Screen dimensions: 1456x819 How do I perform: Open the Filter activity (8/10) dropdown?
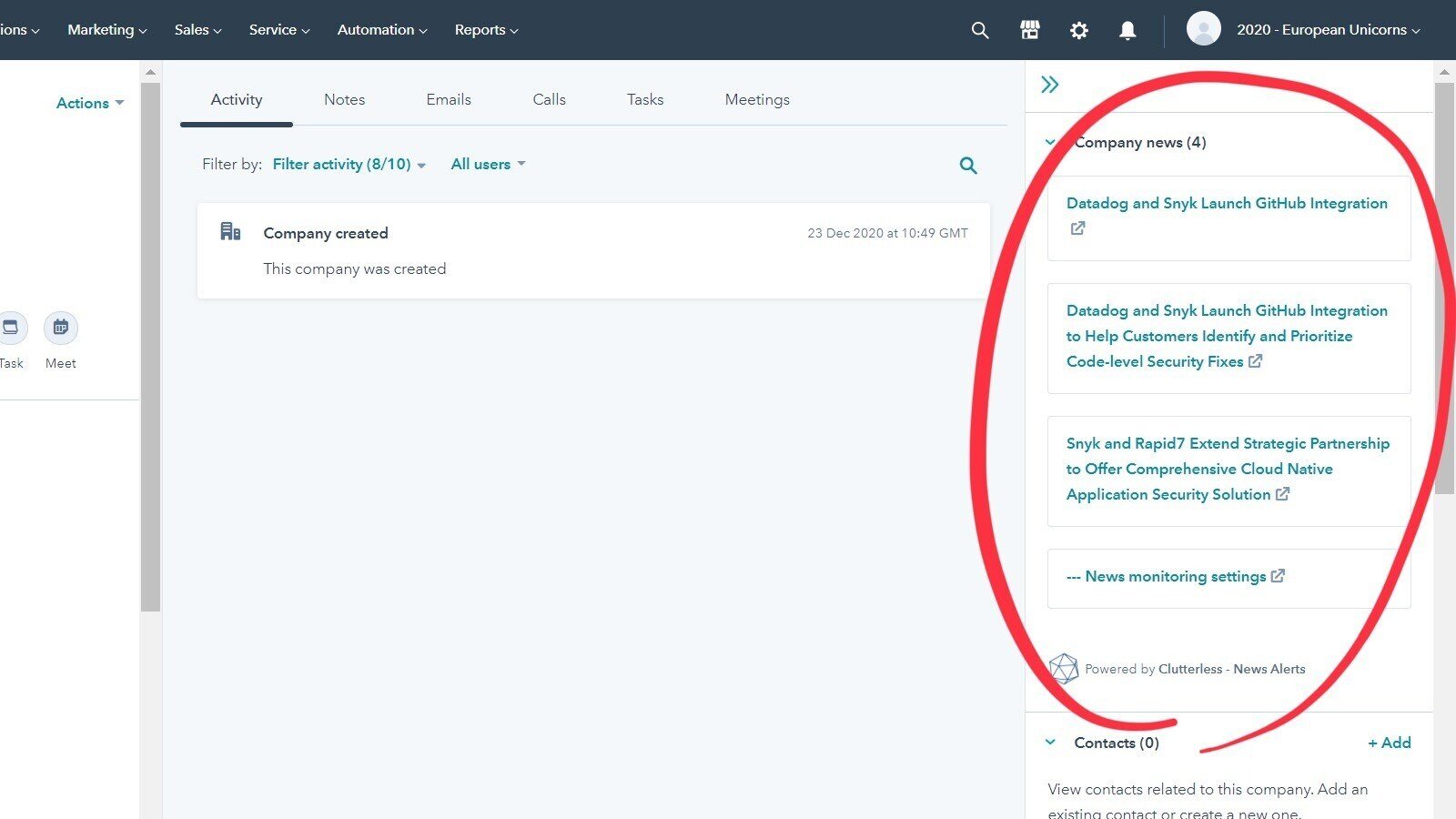coord(347,164)
